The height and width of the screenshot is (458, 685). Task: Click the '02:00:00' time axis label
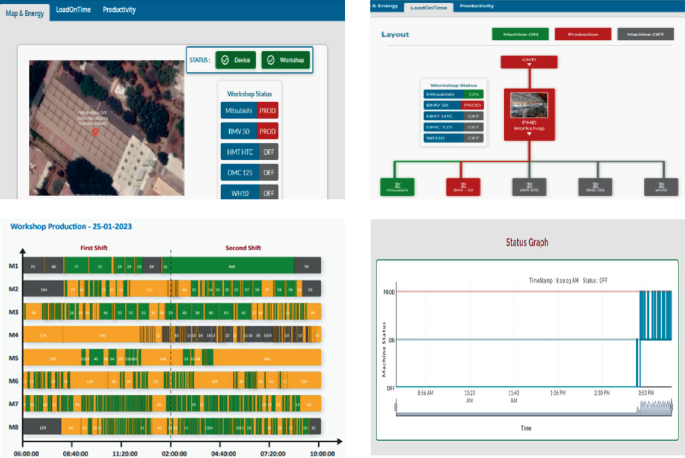[x=174, y=454]
